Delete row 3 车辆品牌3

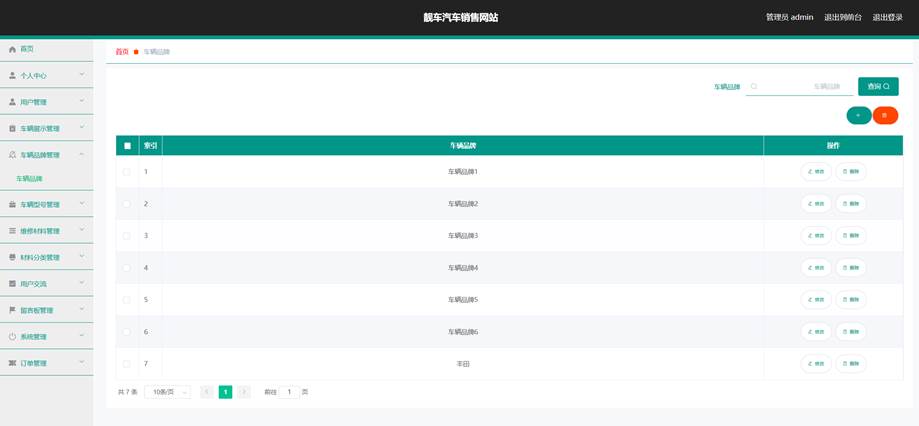(850, 236)
